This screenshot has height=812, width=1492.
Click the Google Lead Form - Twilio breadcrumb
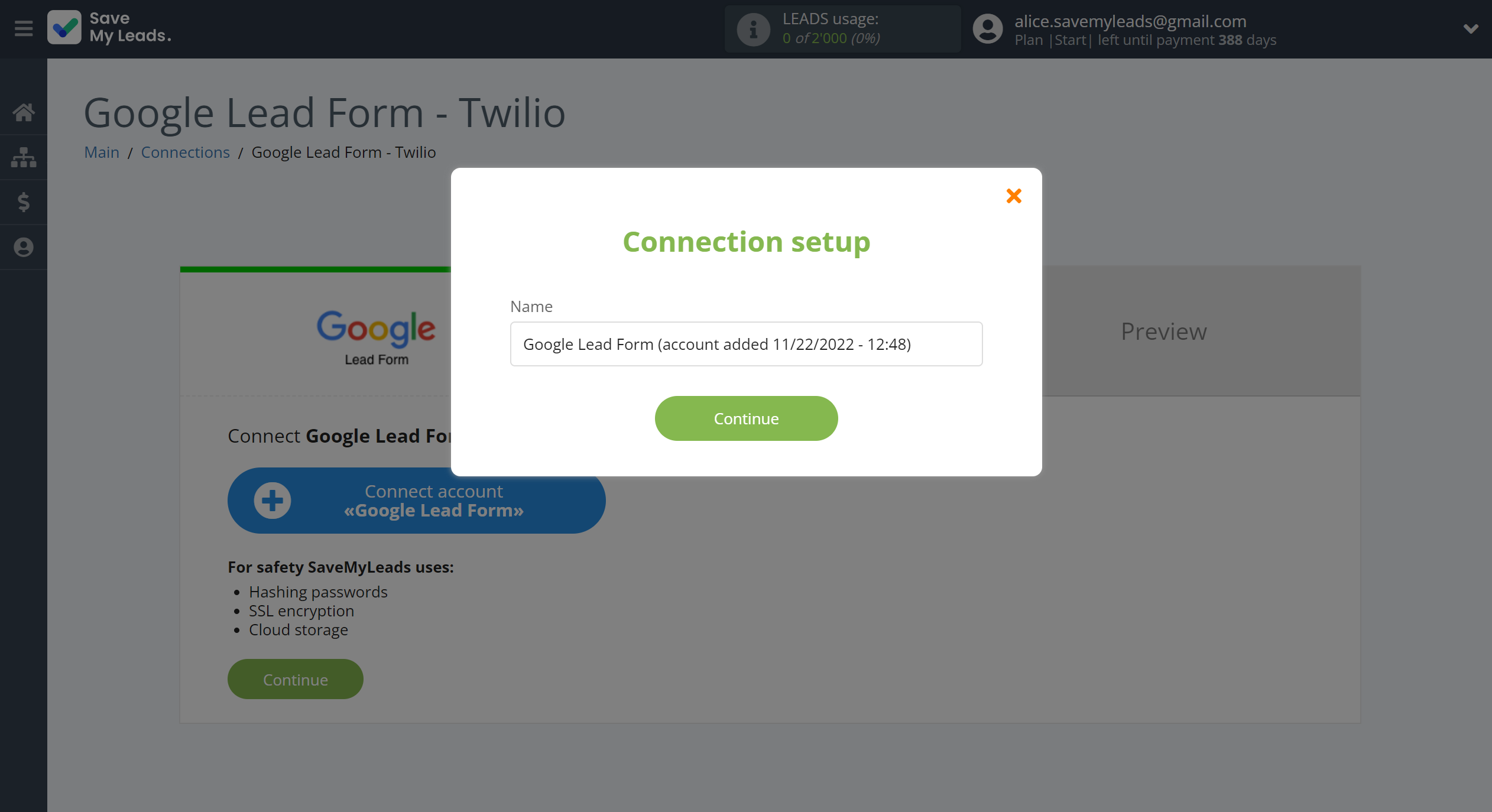tap(344, 152)
